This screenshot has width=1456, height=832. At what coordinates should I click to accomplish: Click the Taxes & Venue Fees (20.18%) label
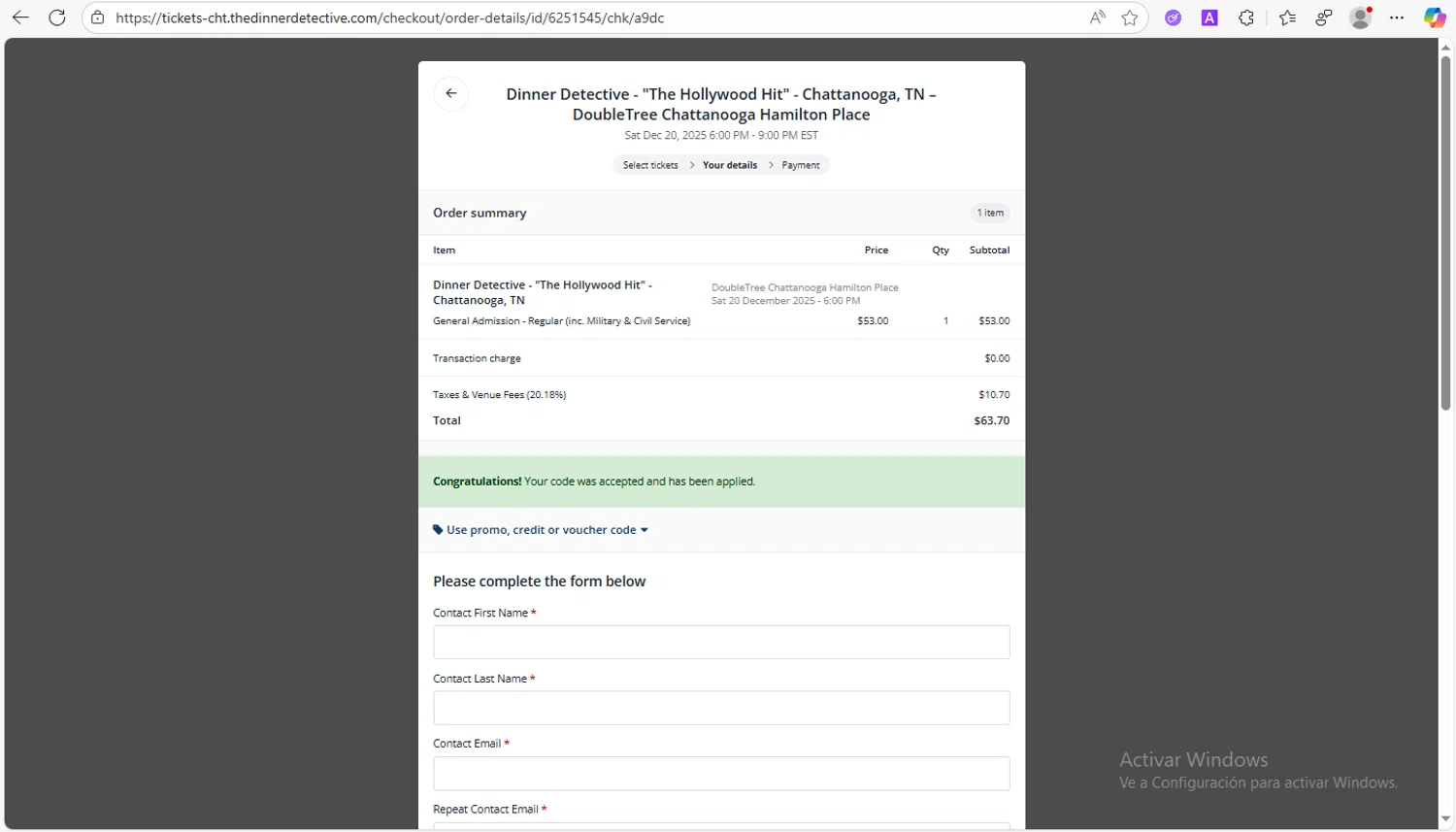pos(500,395)
